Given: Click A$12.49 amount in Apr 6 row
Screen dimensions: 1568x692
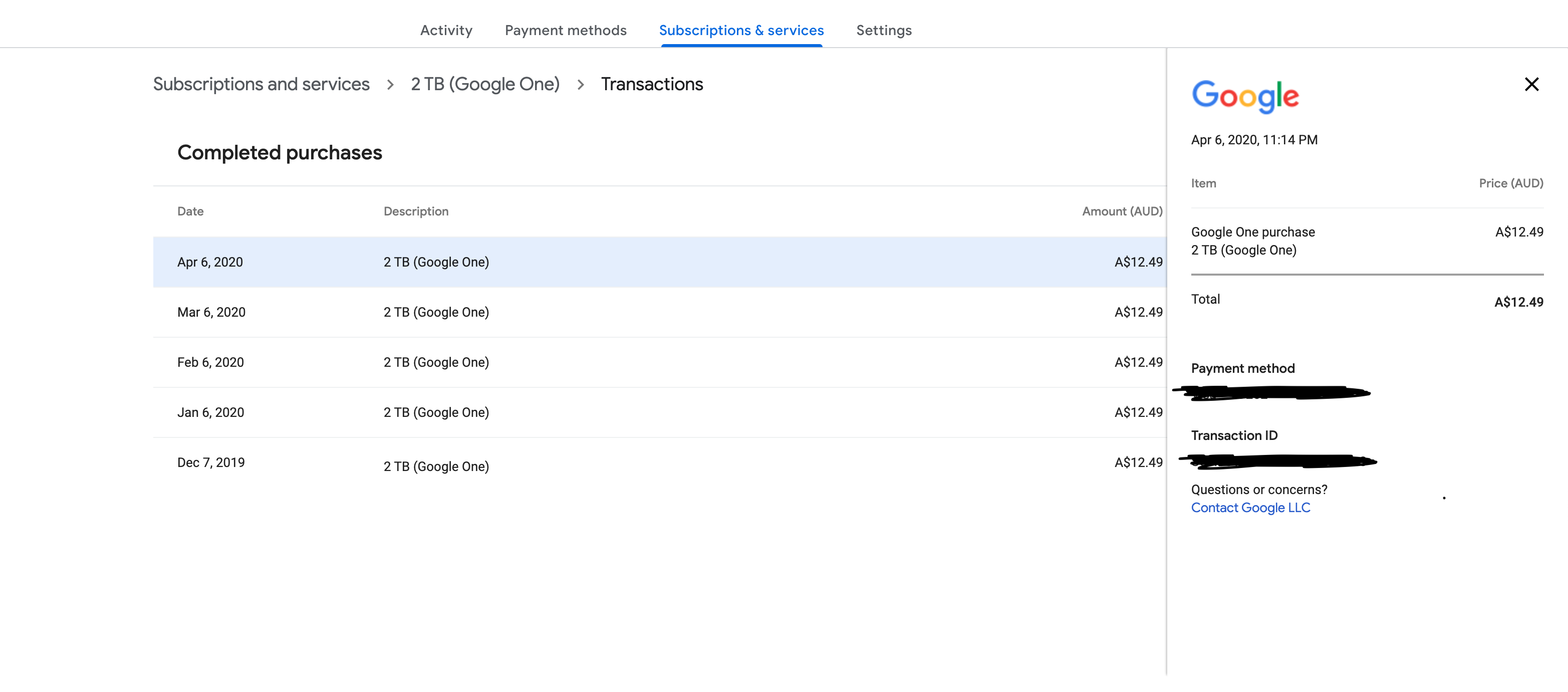Looking at the screenshot, I should [x=1138, y=262].
